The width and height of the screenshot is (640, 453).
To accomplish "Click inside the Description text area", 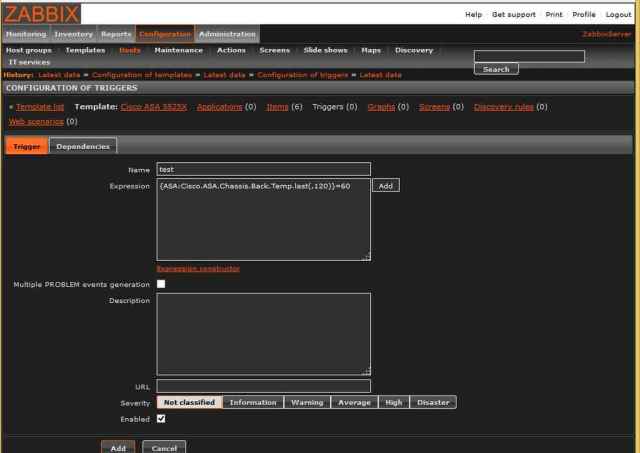I will pos(264,334).
